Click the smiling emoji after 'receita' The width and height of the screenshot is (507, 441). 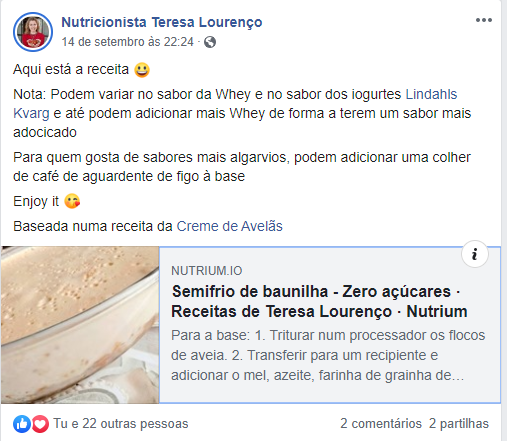pos(142,70)
